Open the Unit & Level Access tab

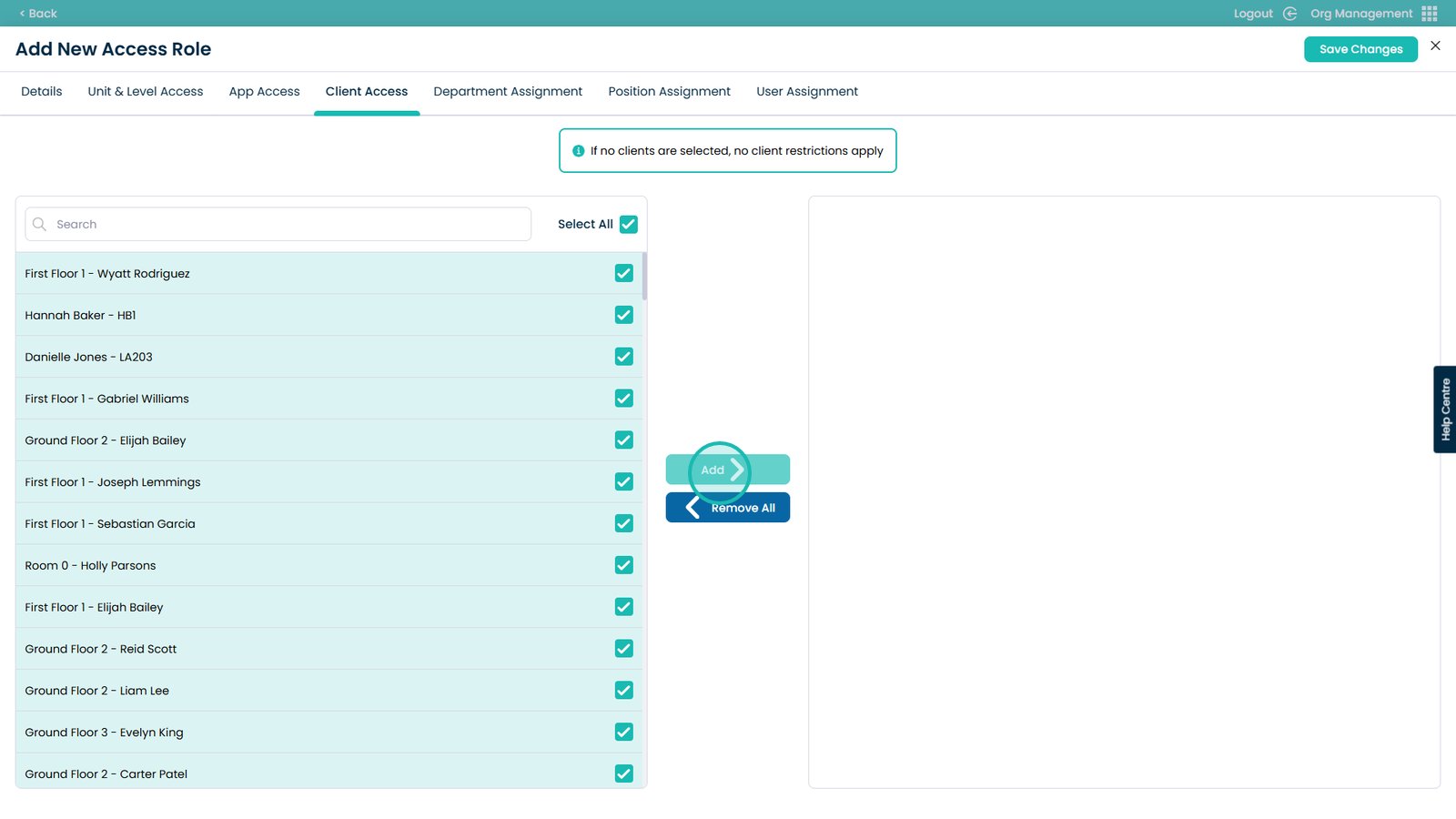pos(146,92)
